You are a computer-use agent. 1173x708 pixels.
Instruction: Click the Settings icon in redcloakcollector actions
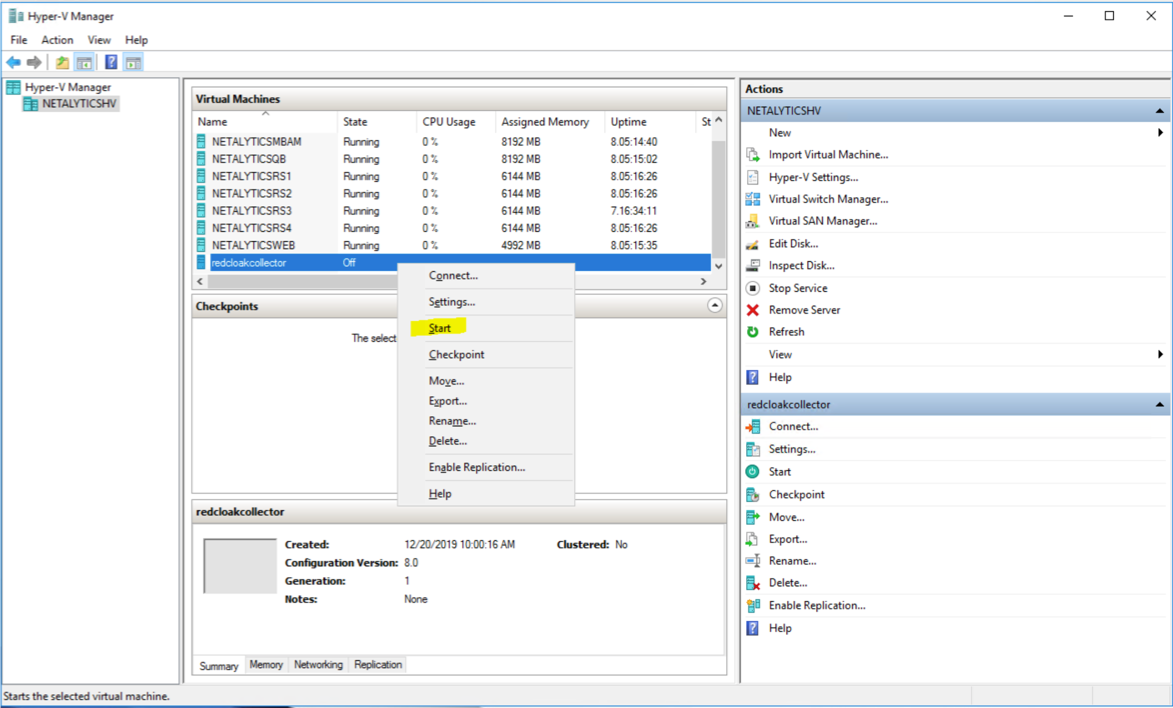point(753,449)
